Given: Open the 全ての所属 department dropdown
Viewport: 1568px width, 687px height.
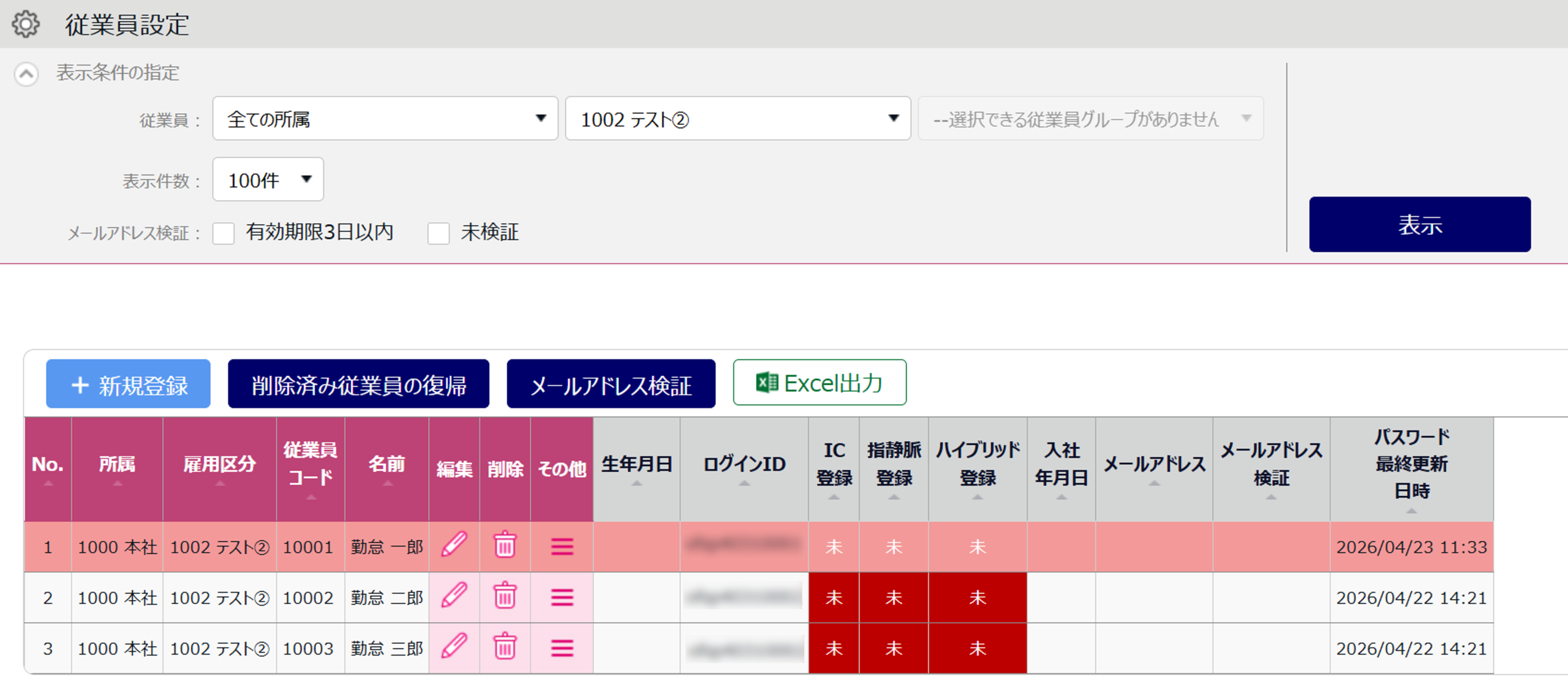Looking at the screenshot, I should (385, 118).
